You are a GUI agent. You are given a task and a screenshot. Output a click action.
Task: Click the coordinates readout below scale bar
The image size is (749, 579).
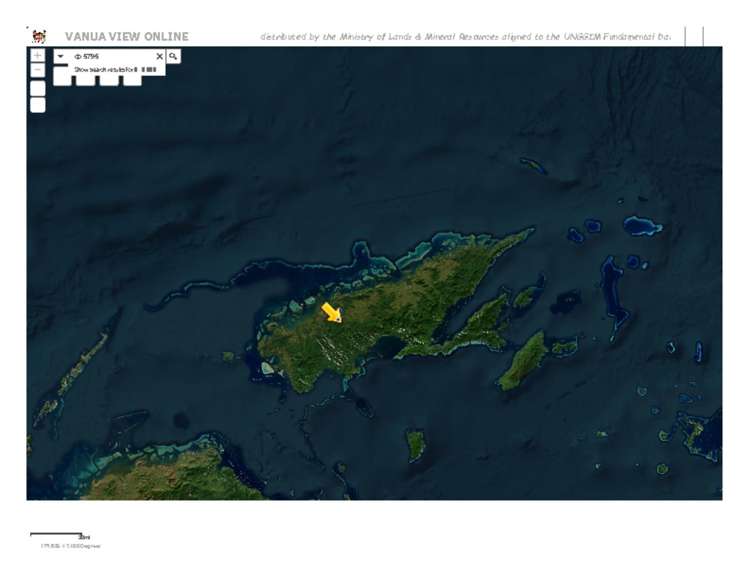pos(70,546)
